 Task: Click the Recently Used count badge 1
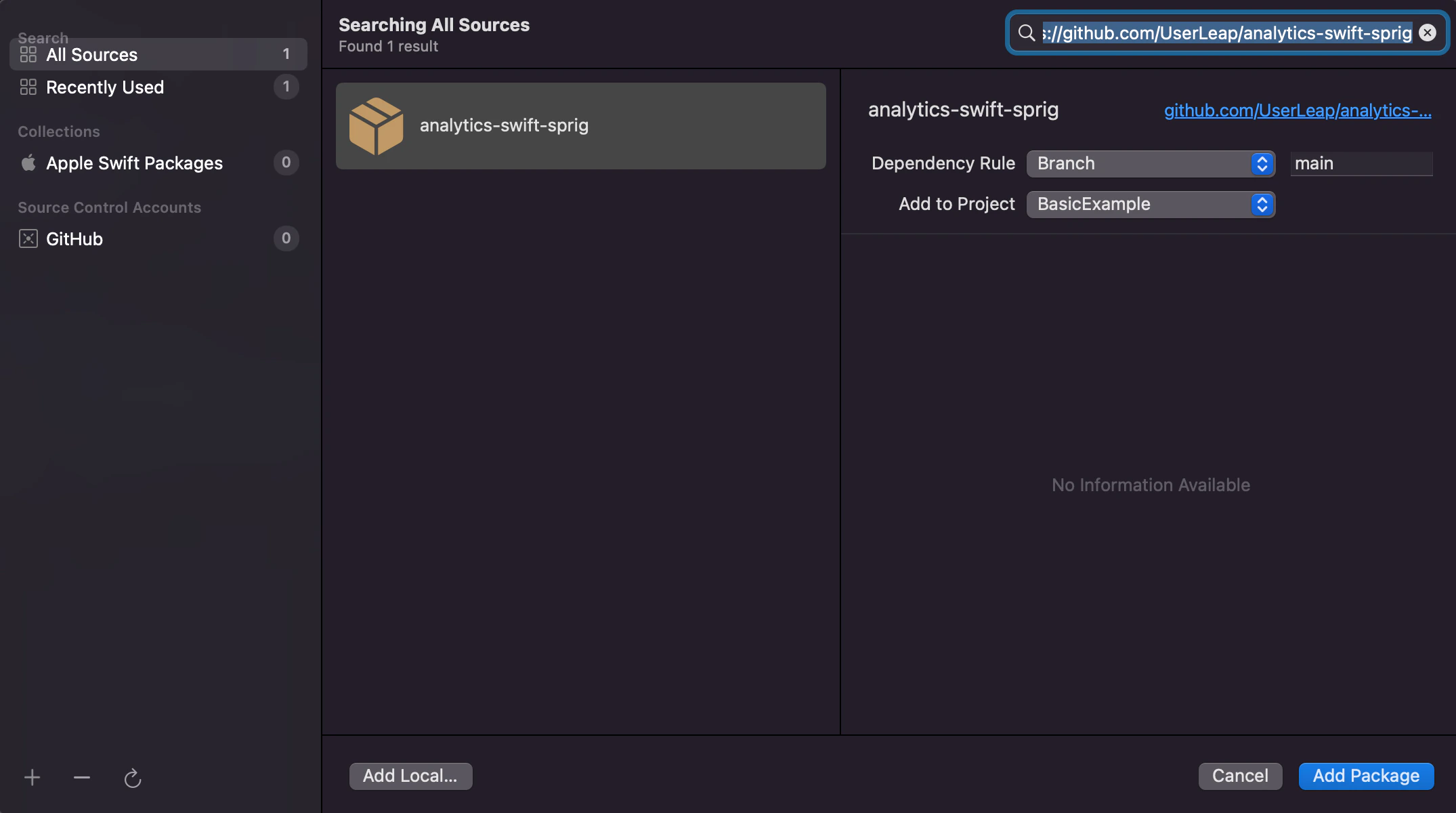click(286, 87)
